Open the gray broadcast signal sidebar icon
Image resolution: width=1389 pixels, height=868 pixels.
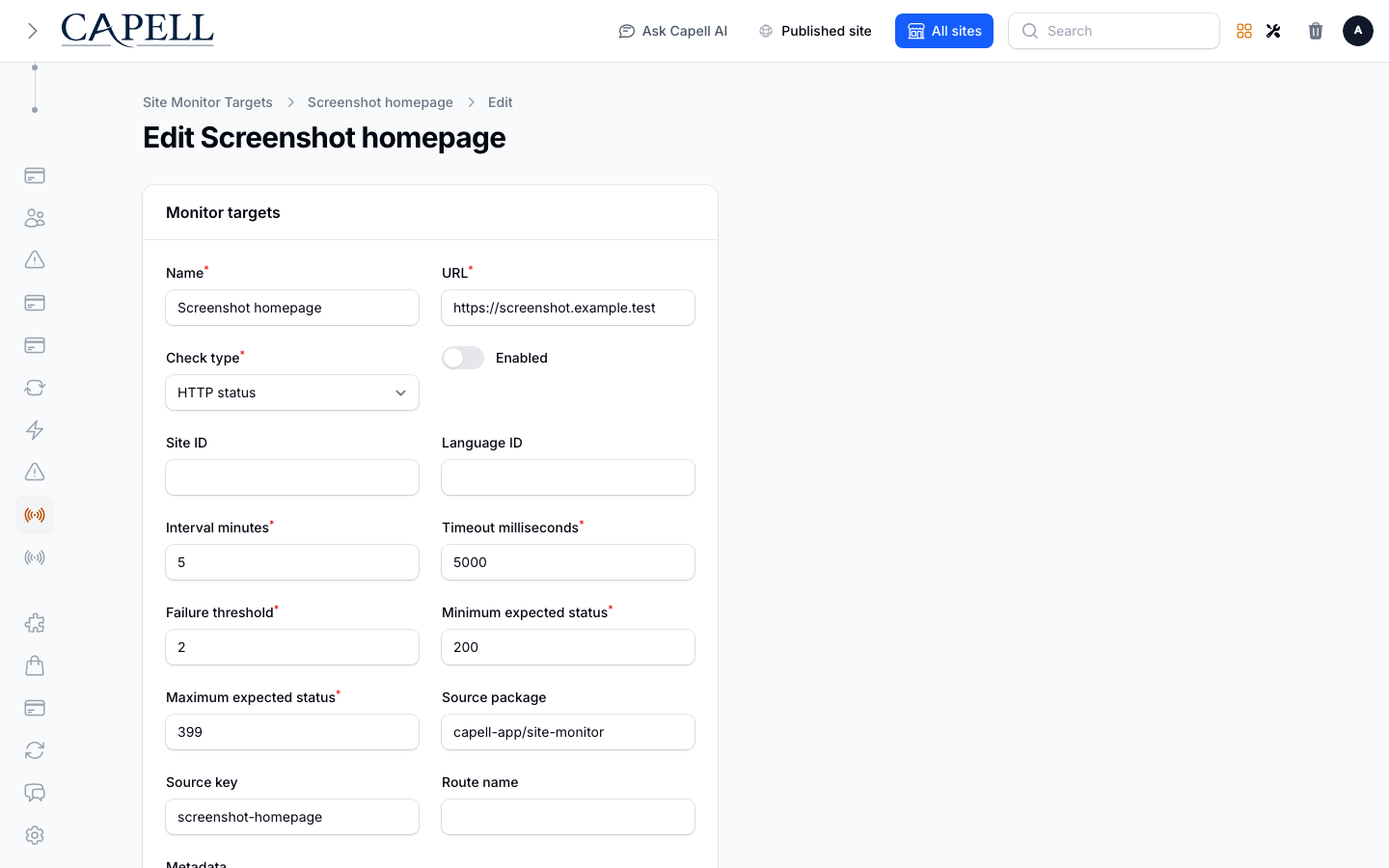[35, 557]
